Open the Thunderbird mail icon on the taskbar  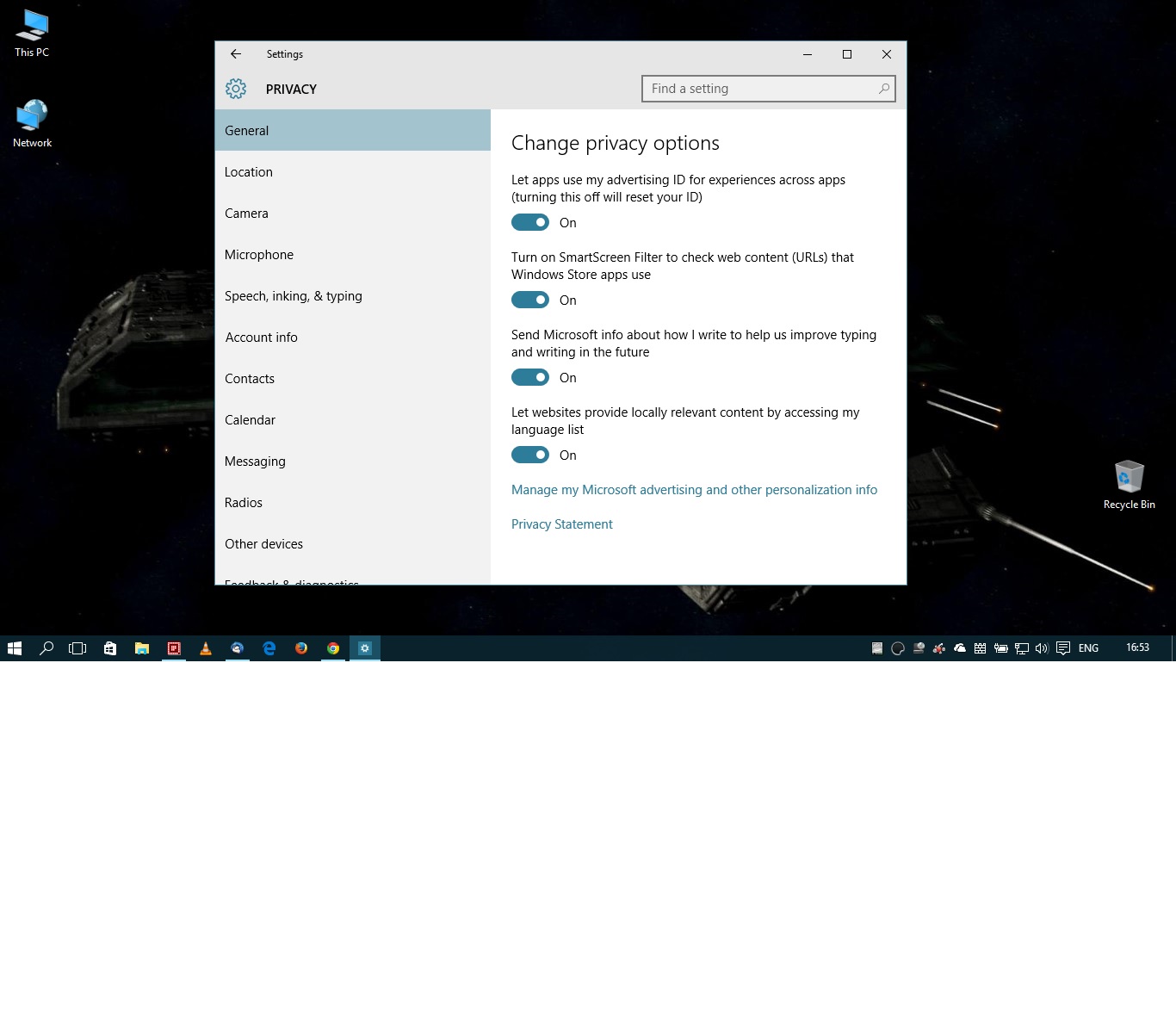238,648
